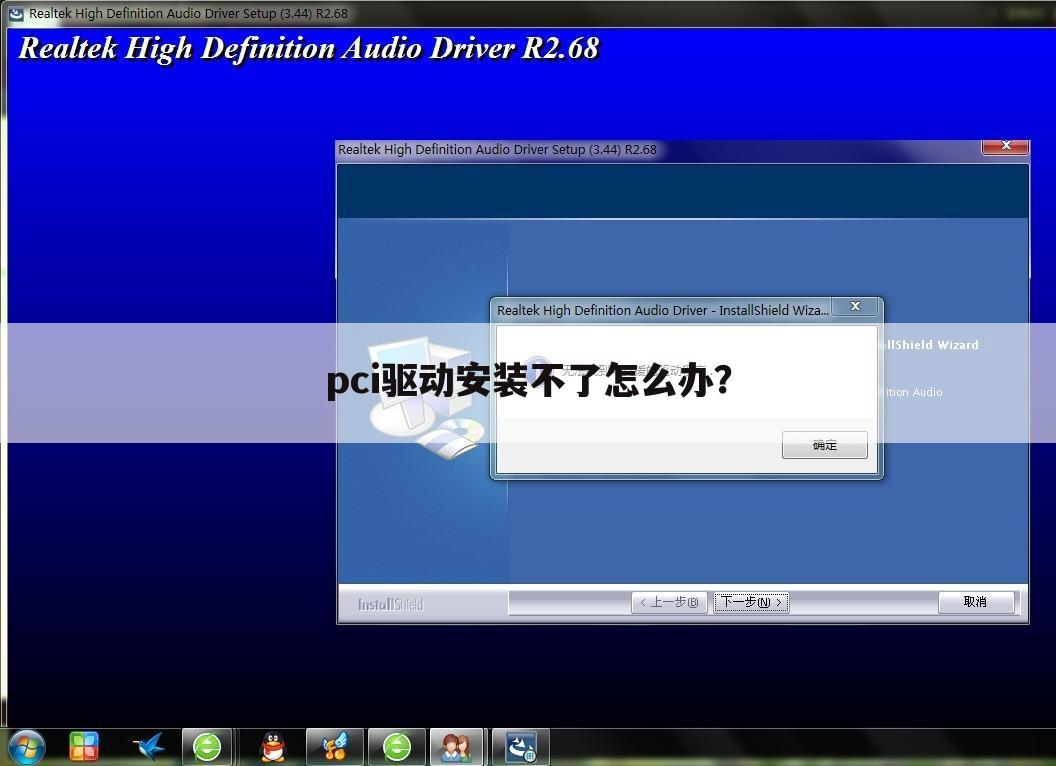Close the InstallShield Wizard message dialog
The image size is (1056, 766).
point(855,306)
